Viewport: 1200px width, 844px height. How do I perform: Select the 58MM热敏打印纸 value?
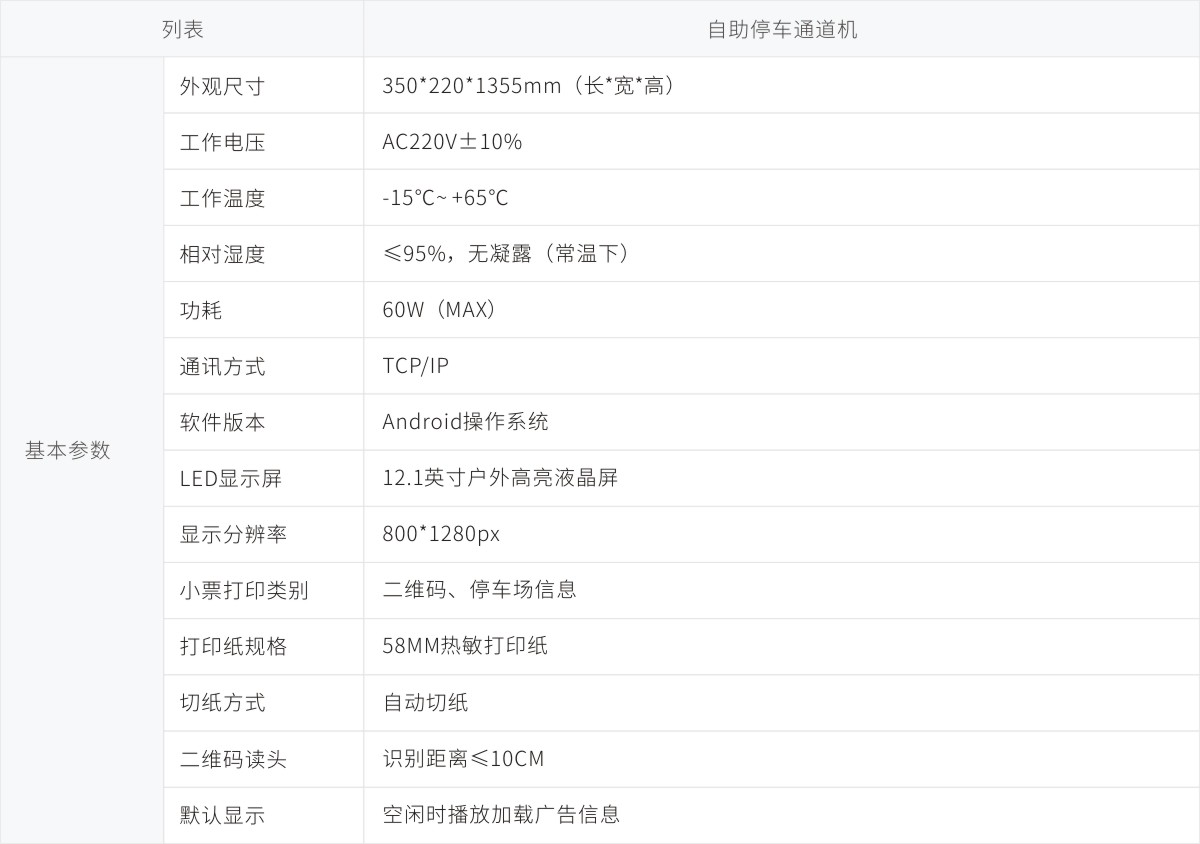coord(465,646)
